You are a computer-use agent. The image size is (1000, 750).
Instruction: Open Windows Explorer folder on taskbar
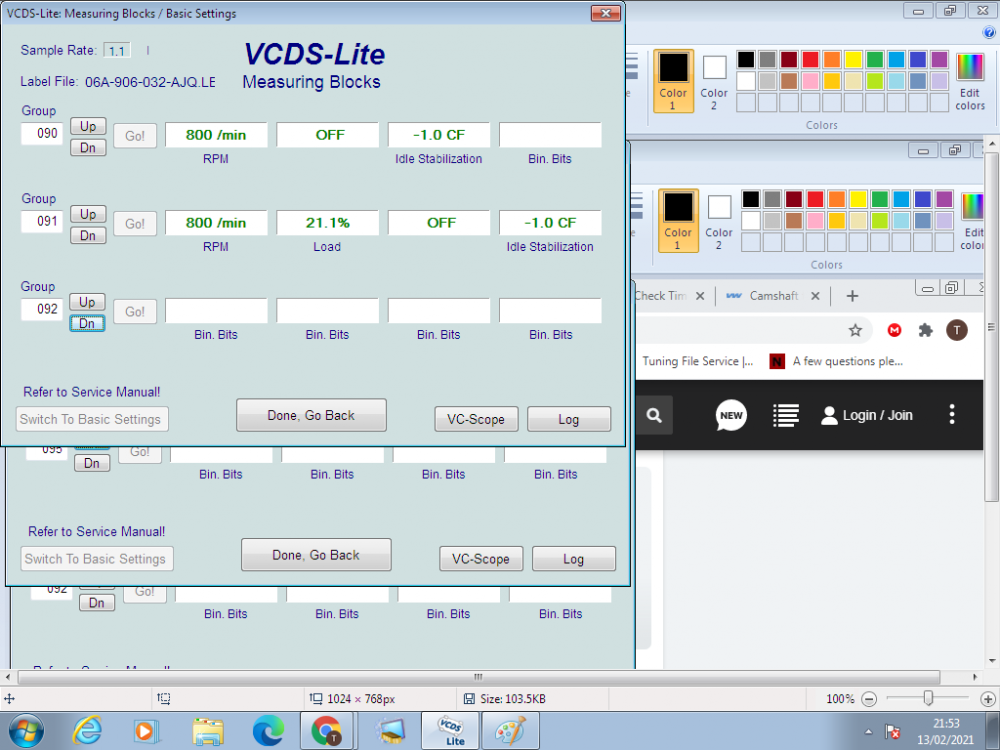click(x=208, y=731)
